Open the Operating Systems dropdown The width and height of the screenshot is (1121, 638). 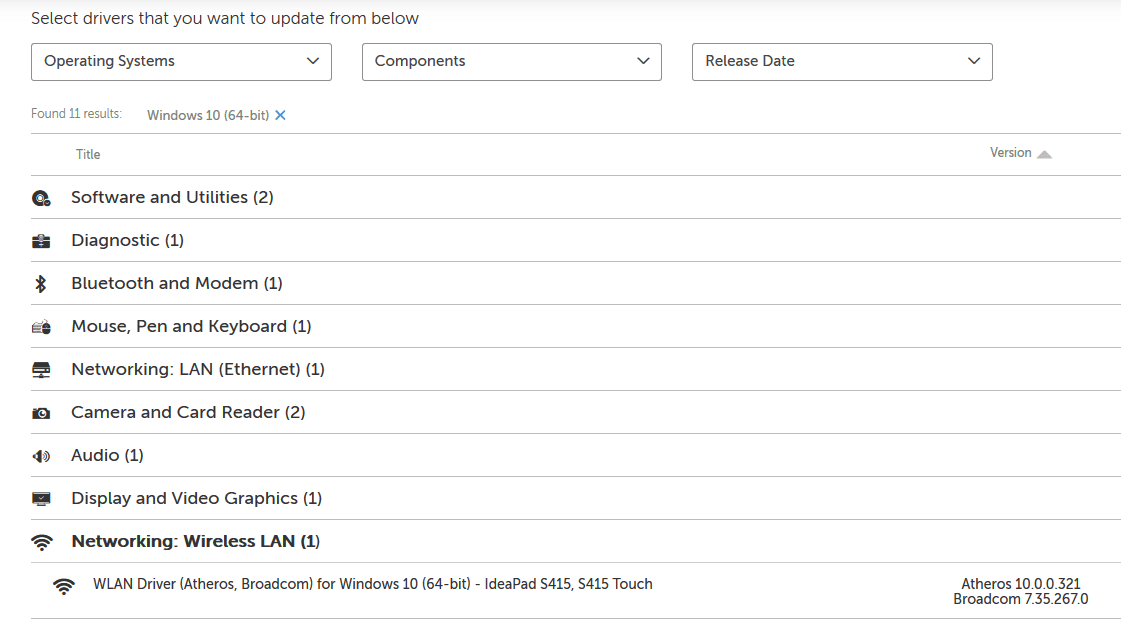tap(181, 62)
